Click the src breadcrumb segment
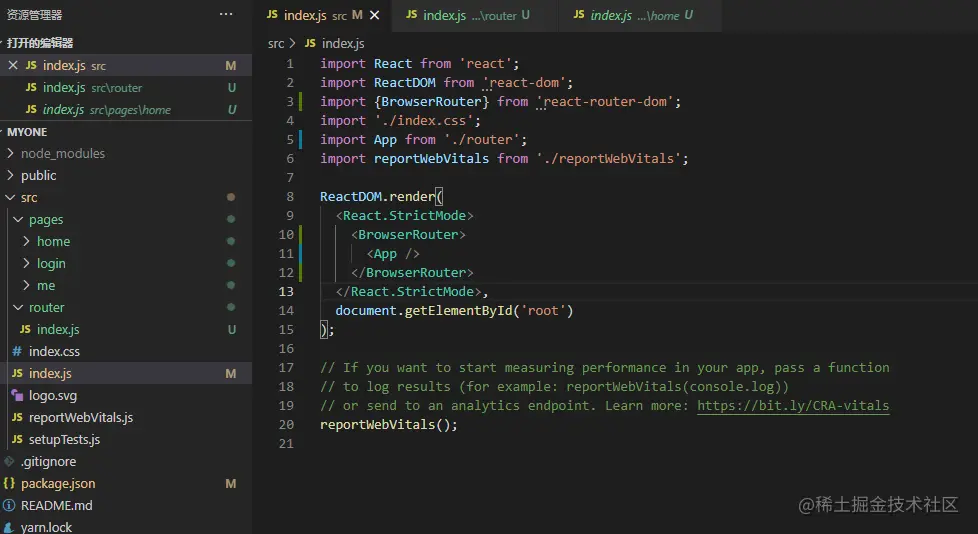 276,43
